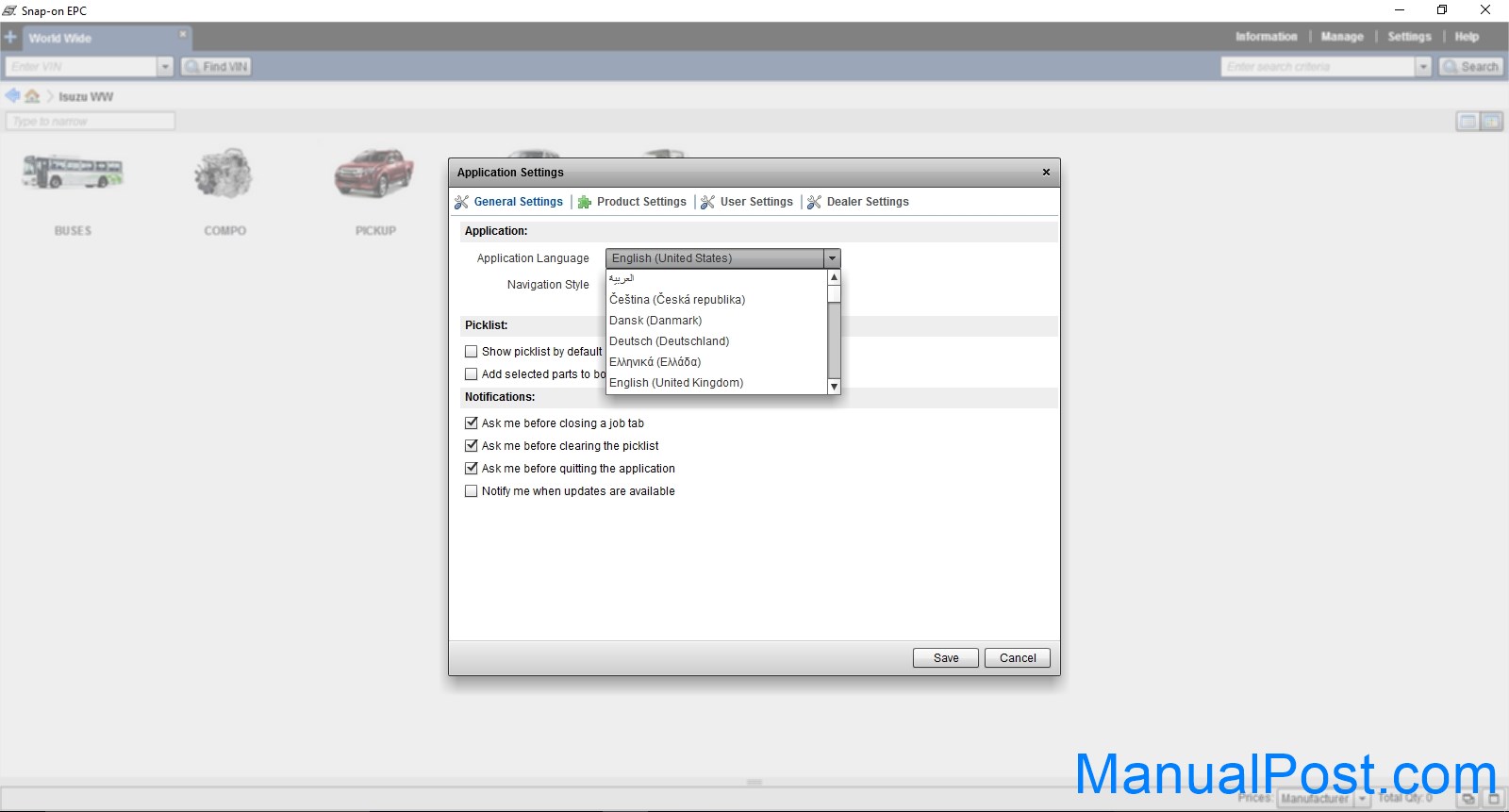
Task: Go to home via house icon
Action: [33, 96]
